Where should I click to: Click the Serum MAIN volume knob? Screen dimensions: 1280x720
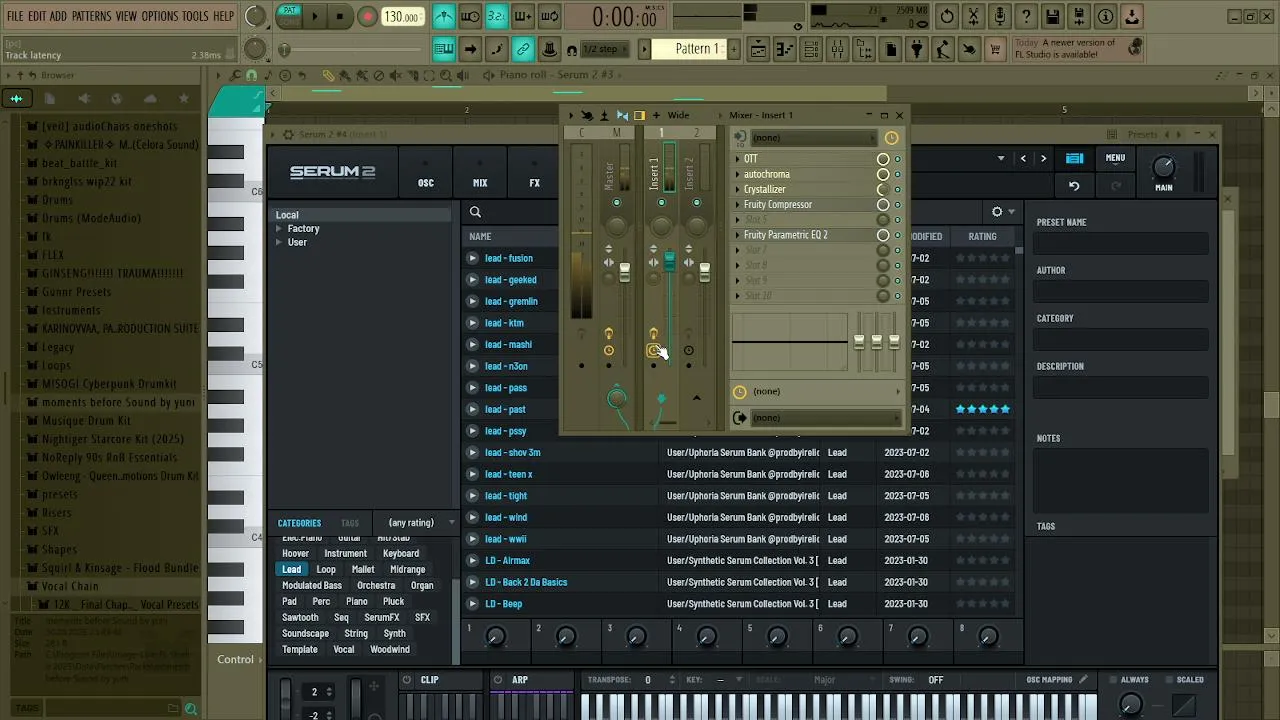click(x=1164, y=166)
